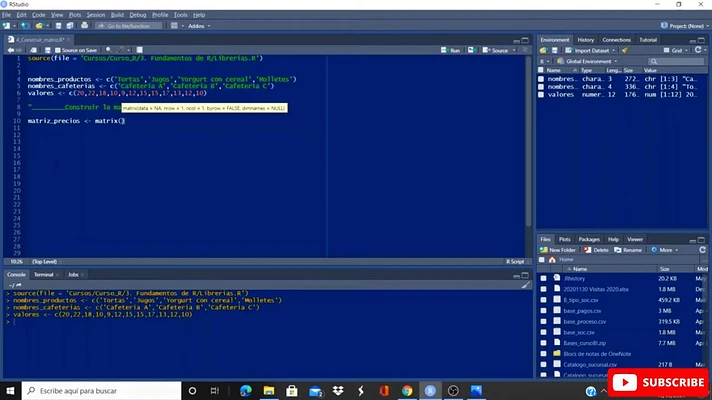The width and height of the screenshot is (712, 400).
Task: Switch to the Packages tab
Action: (589, 239)
